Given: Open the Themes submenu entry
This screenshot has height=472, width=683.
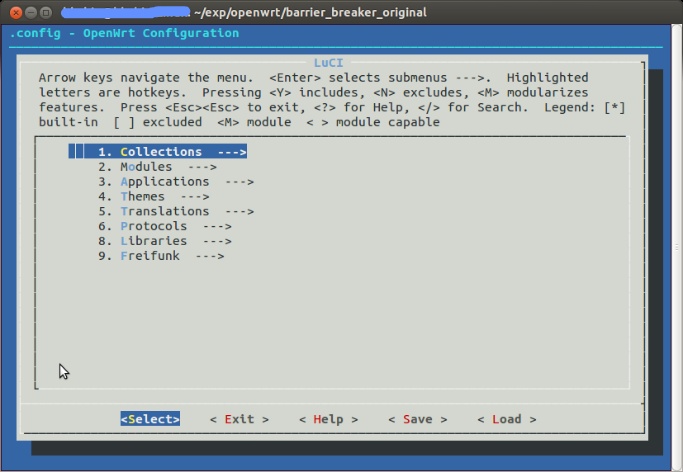Looking at the screenshot, I should click(154, 196).
